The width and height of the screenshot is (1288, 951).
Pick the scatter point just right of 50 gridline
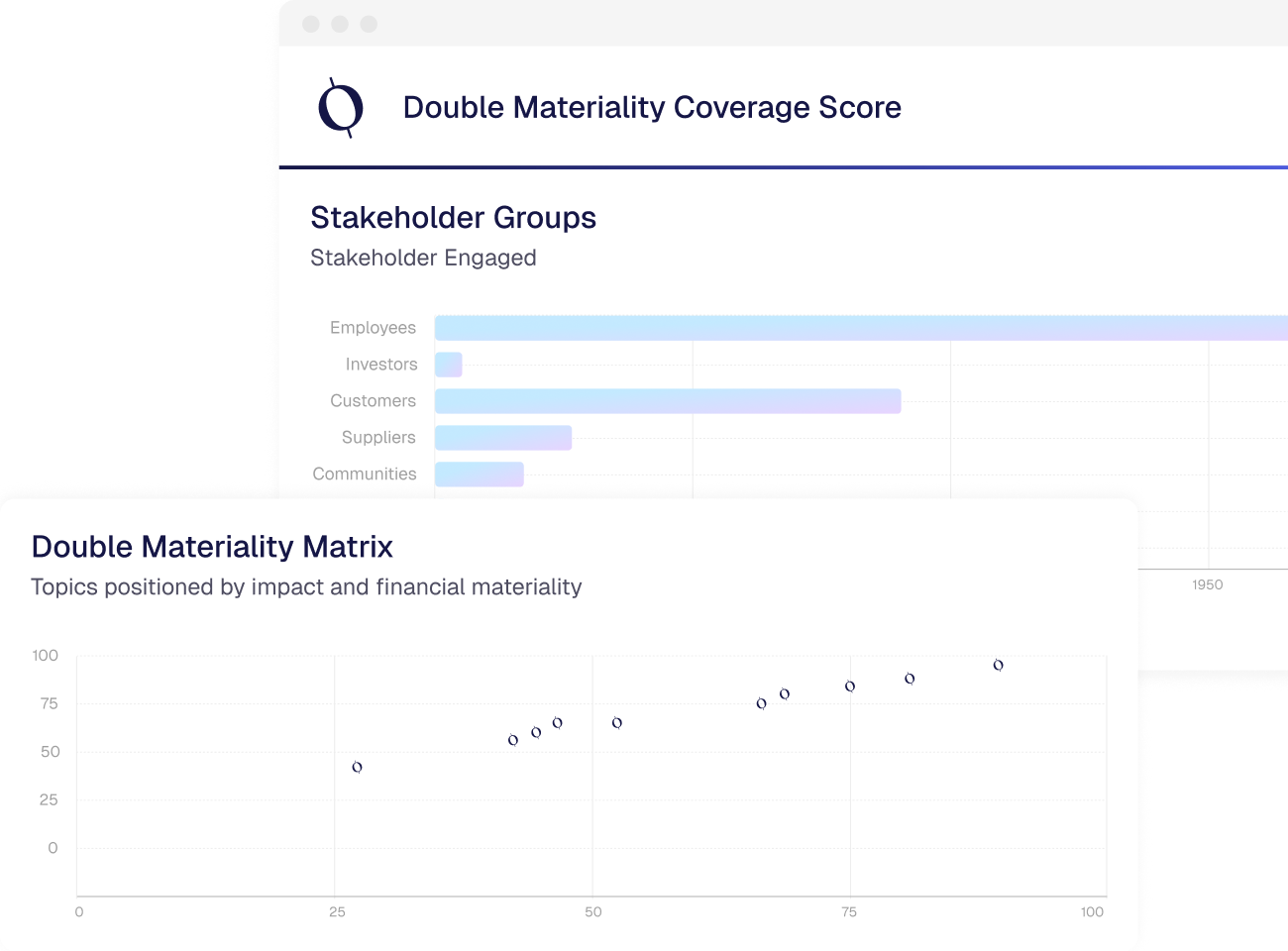click(617, 722)
